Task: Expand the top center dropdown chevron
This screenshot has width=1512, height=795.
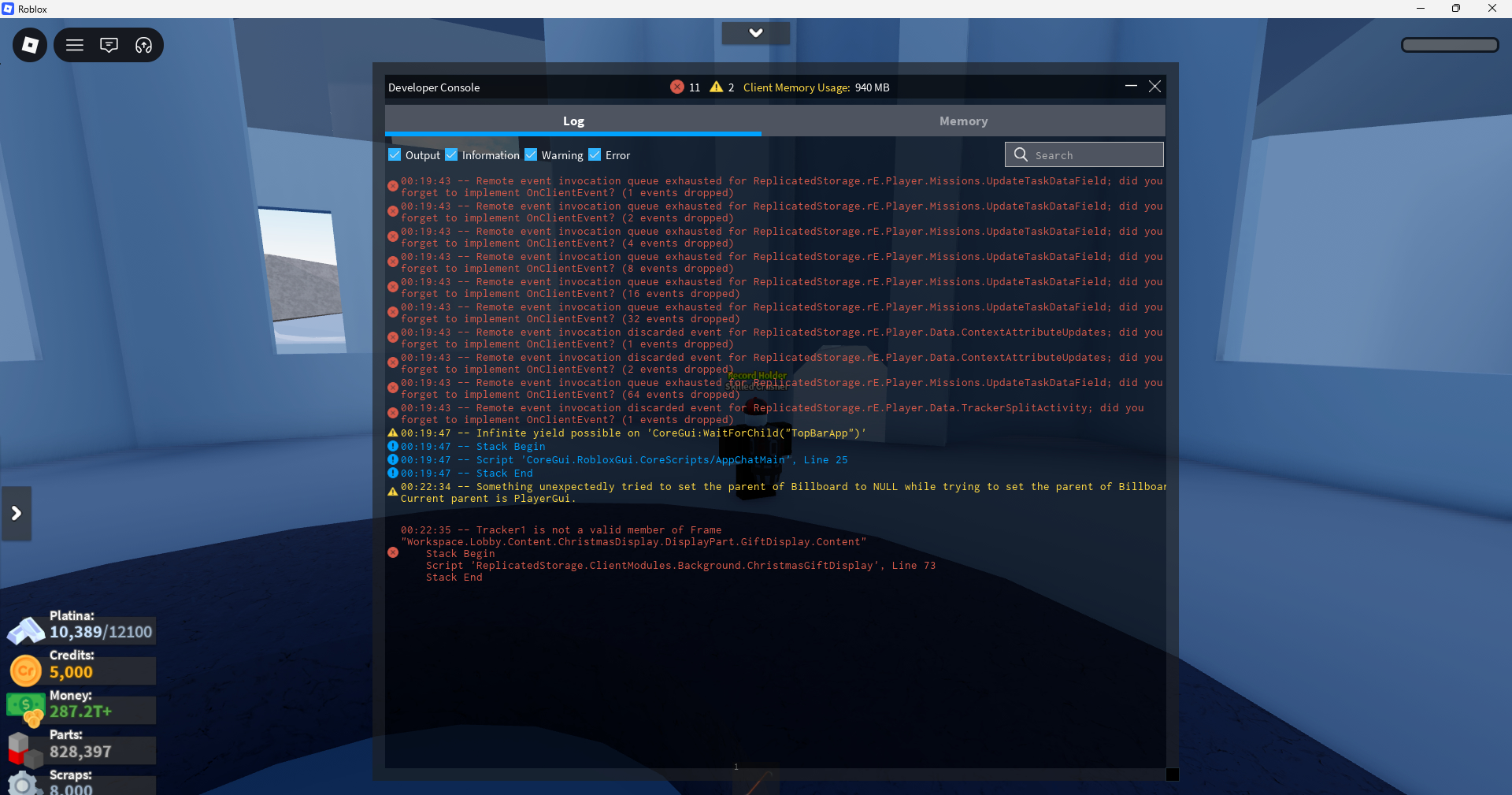Action: pyautogui.click(x=755, y=32)
